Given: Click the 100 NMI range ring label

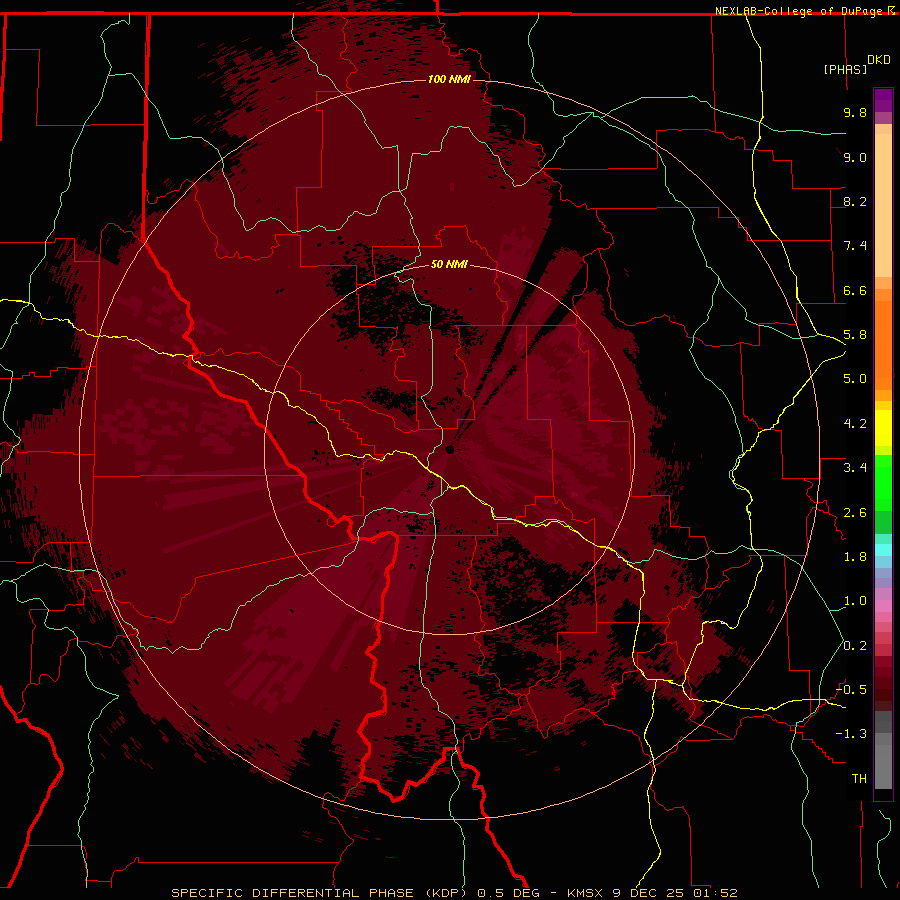Looking at the screenshot, I should (x=449, y=79).
